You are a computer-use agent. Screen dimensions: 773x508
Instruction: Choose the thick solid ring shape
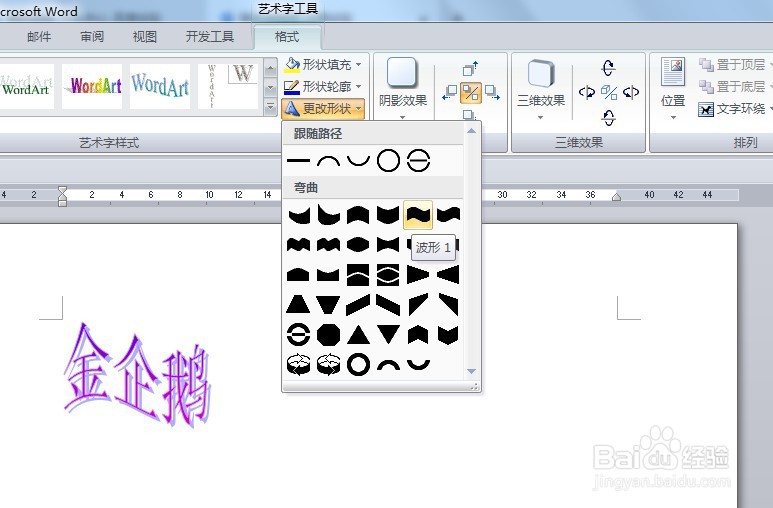[358, 365]
